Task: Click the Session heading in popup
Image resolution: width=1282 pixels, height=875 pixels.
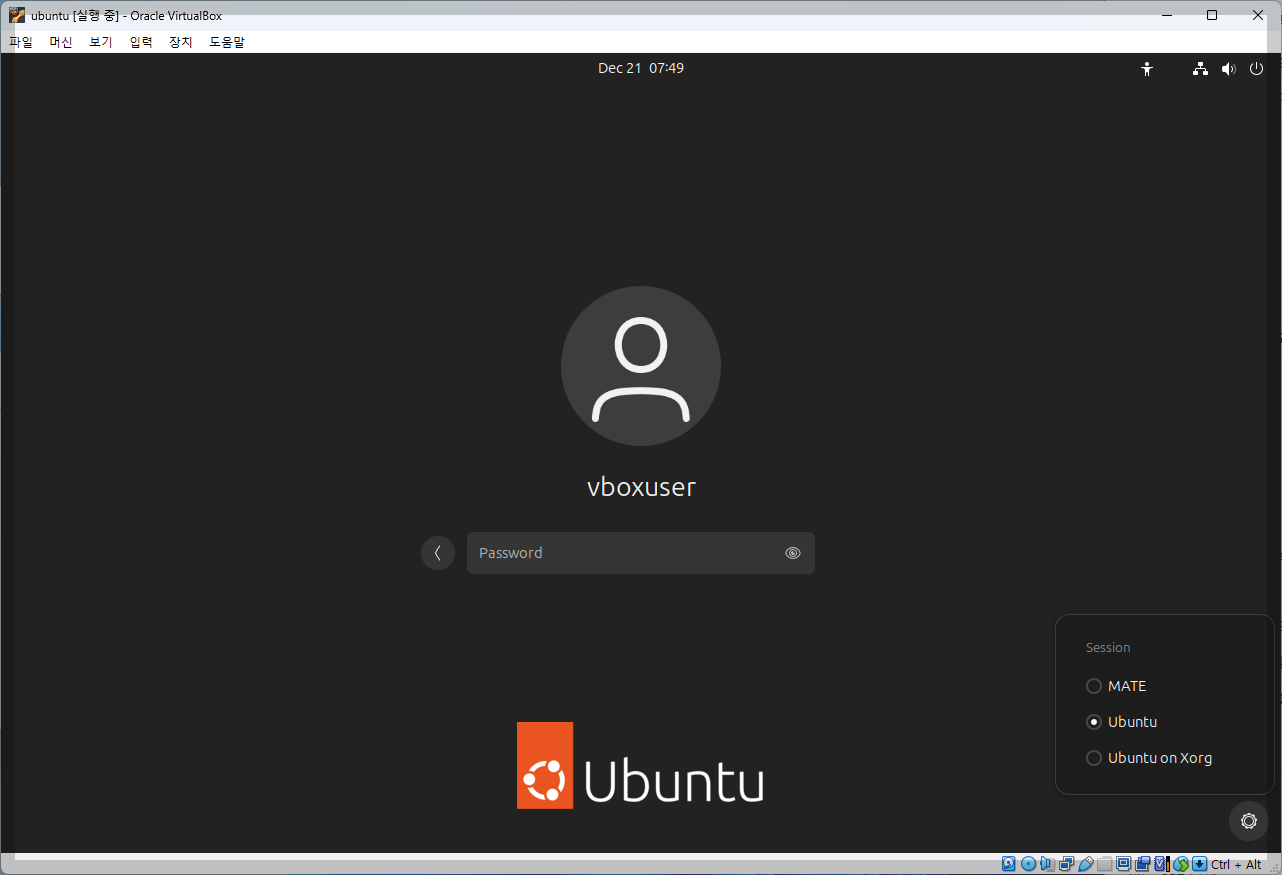Action: click(x=1108, y=648)
